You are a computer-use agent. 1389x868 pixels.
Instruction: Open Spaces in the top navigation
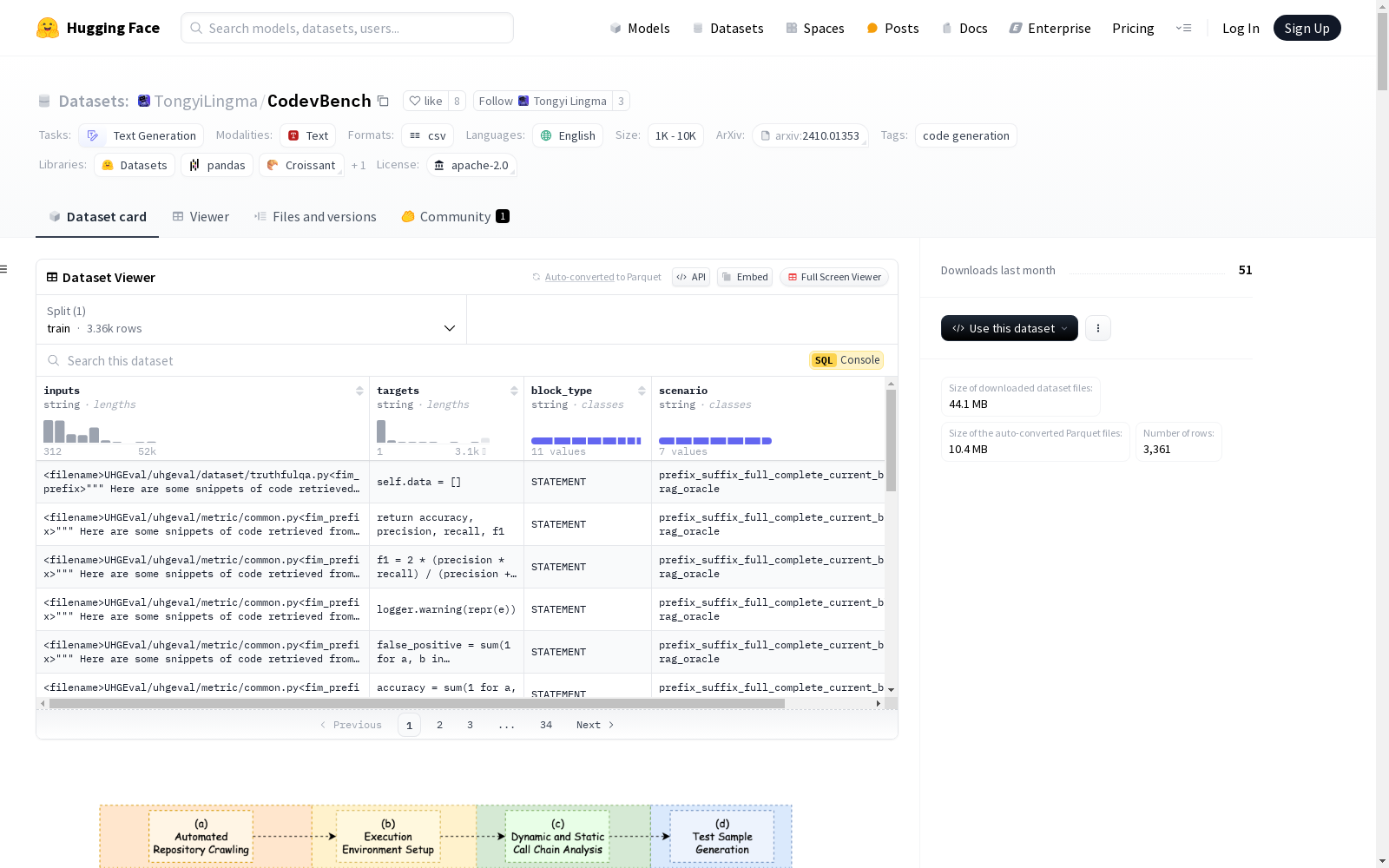814,28
